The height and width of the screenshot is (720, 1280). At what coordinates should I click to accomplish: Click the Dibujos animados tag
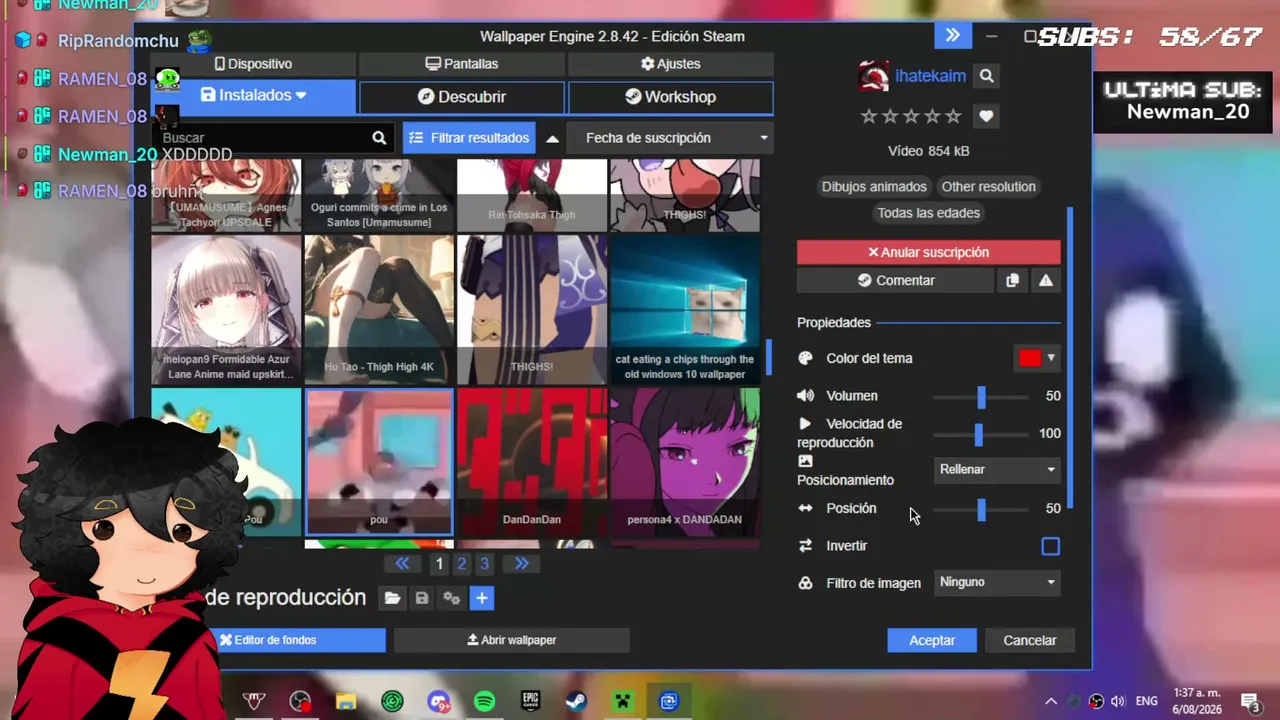click(874, 187)
